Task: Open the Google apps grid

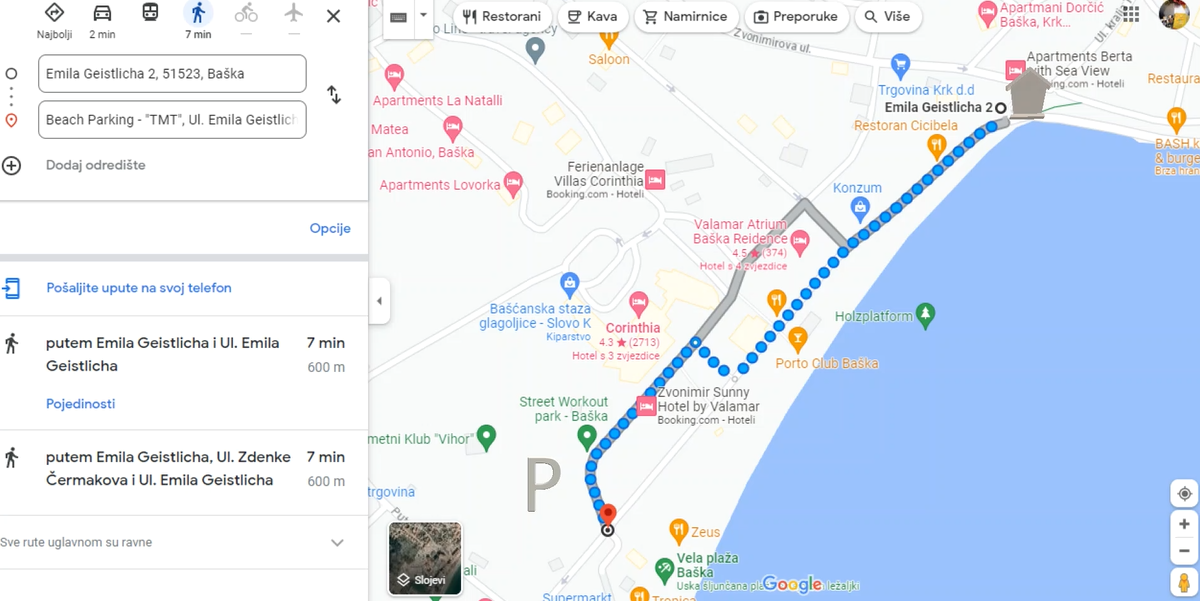Action: (x=1131, y=14)
